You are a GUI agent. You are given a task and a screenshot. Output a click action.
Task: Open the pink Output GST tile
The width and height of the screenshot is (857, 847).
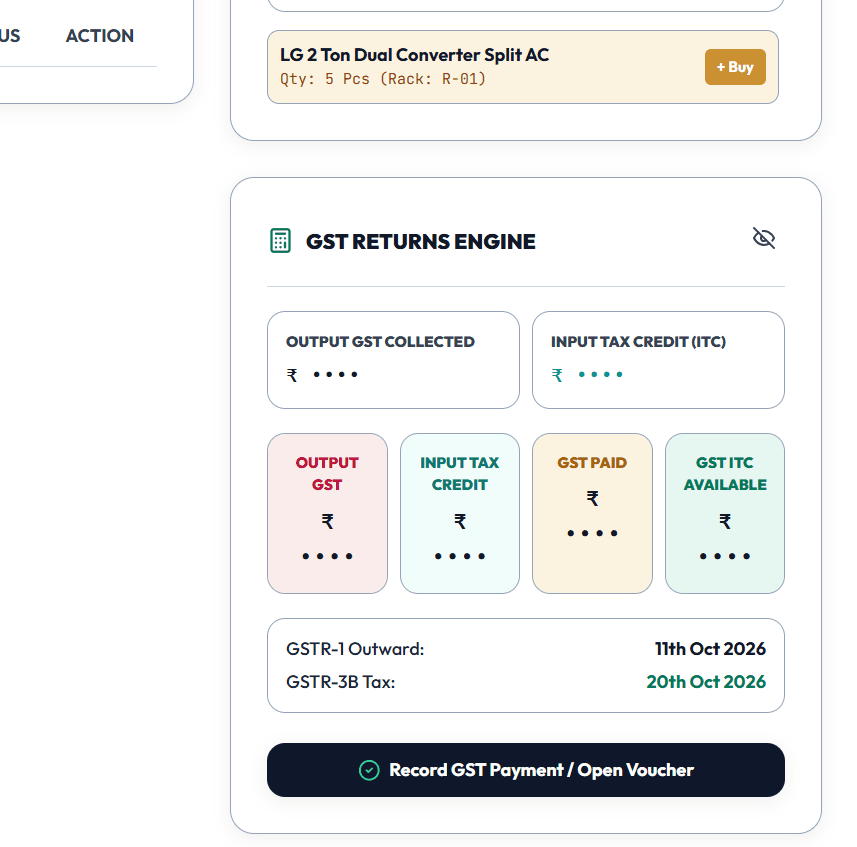click(327, 513)
